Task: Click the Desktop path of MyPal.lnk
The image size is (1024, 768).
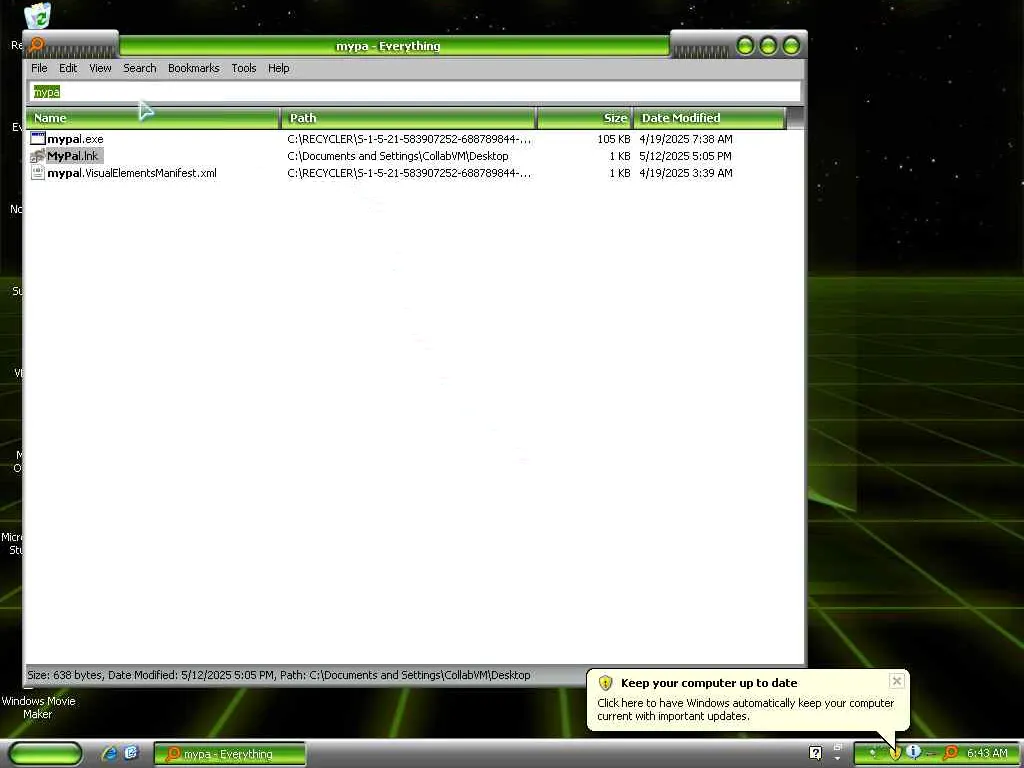Action: [398, 156]
